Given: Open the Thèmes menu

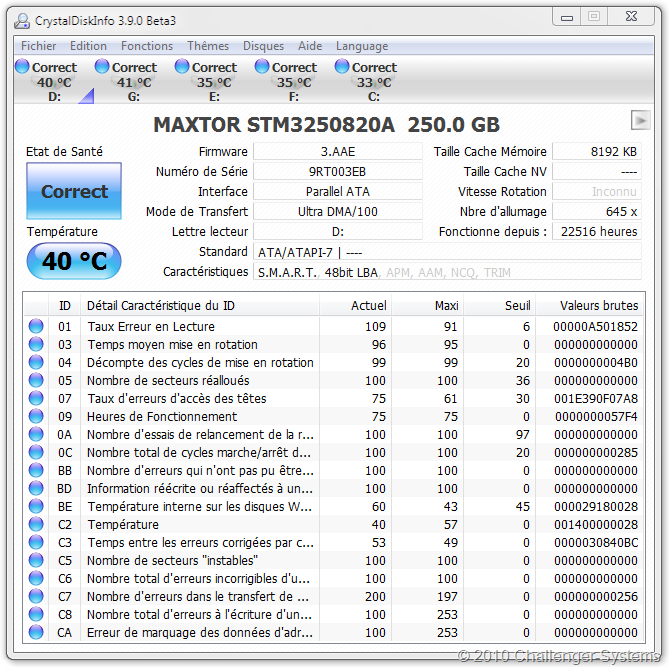Looking at the screenshot, I should [208, 46].
